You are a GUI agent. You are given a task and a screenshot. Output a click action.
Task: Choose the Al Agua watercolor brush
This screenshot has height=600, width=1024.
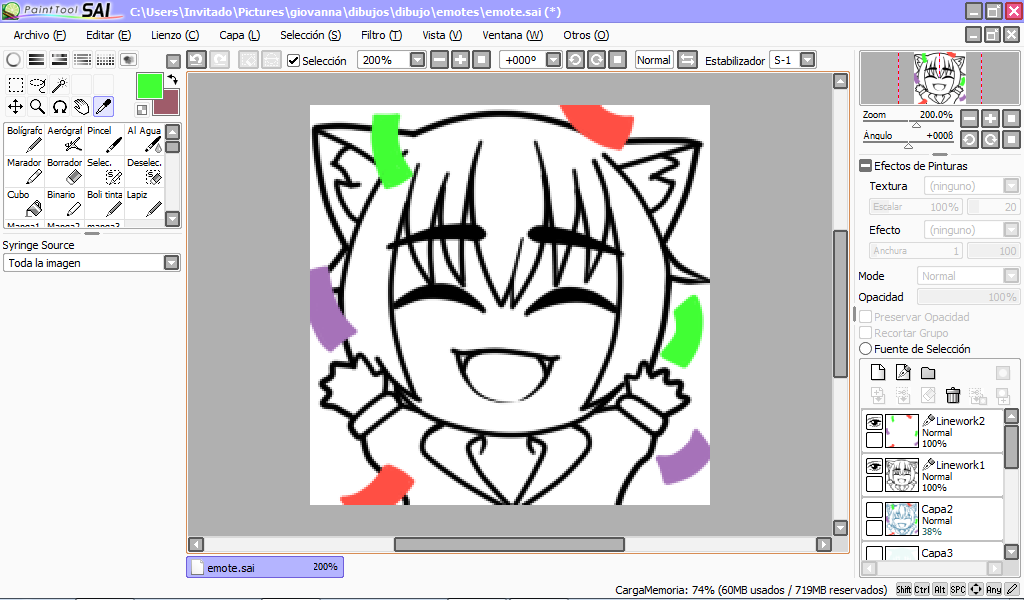[x=144, y=139]
